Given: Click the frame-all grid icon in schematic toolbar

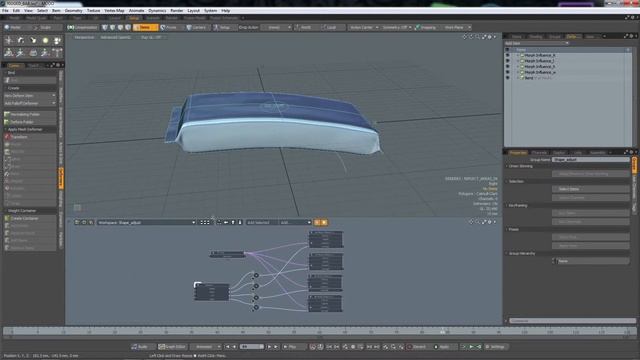Looking at the screenshot, I should [x=204, y=222].
